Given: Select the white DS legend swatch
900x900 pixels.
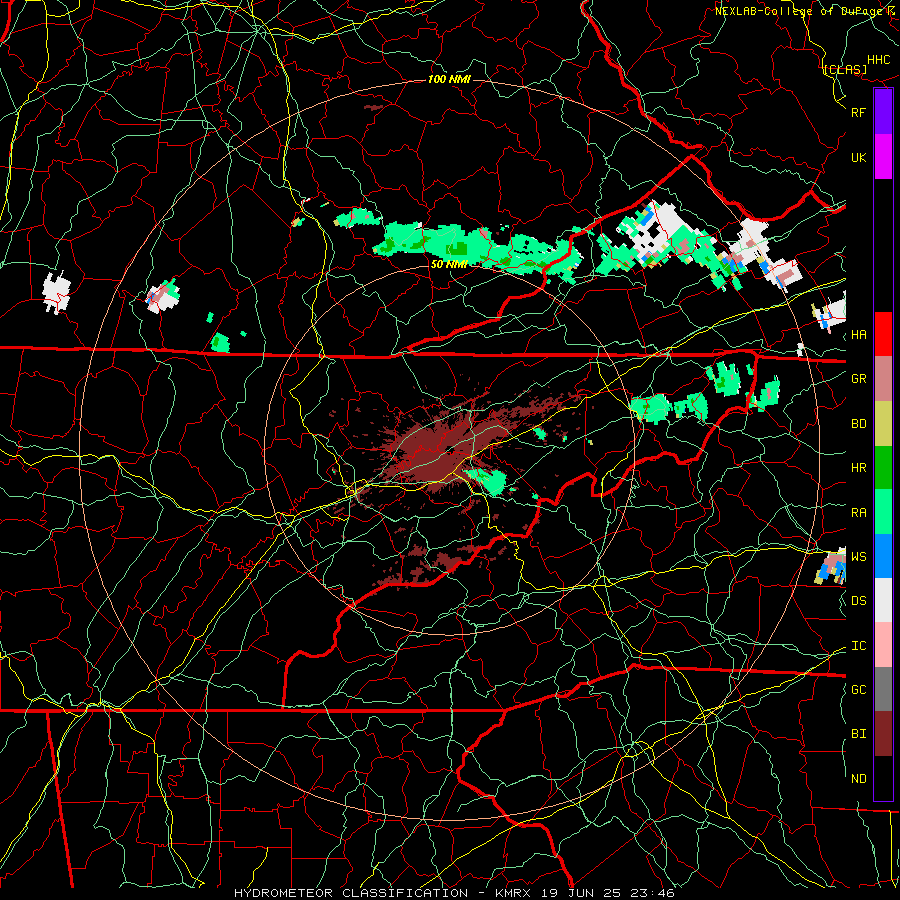Looking at the screenshot, I should coord(883,600).
